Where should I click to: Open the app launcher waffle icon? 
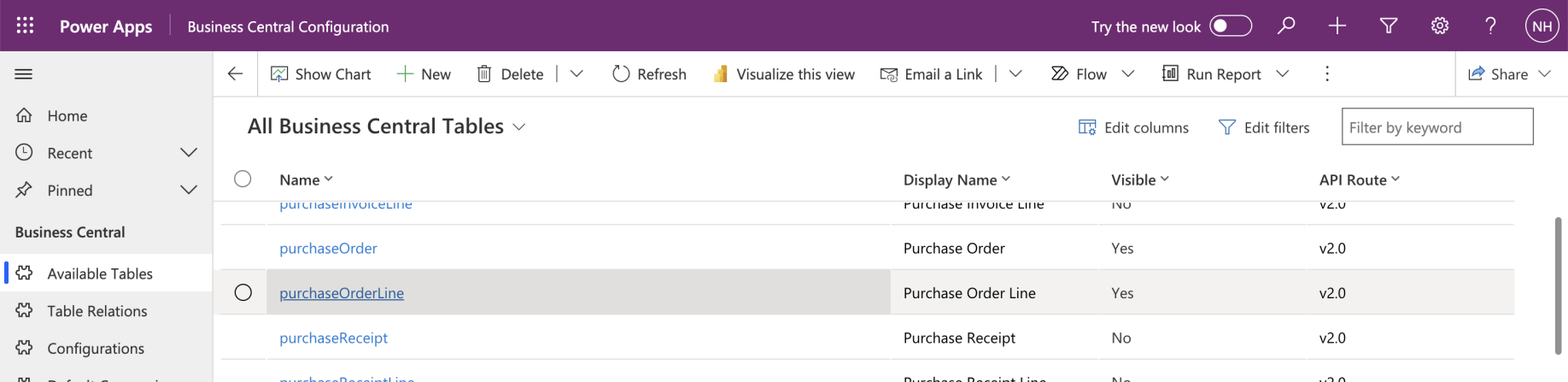pos(25,26)
